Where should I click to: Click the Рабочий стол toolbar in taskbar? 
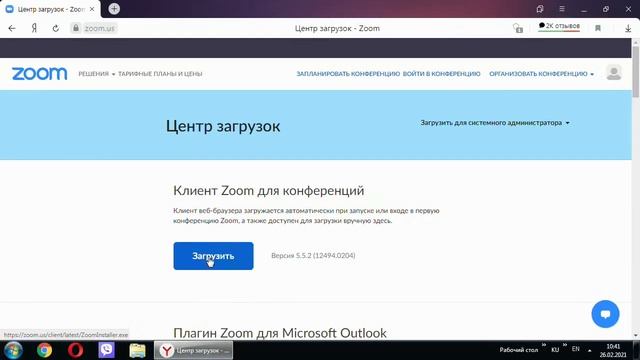tap(518, 350)
